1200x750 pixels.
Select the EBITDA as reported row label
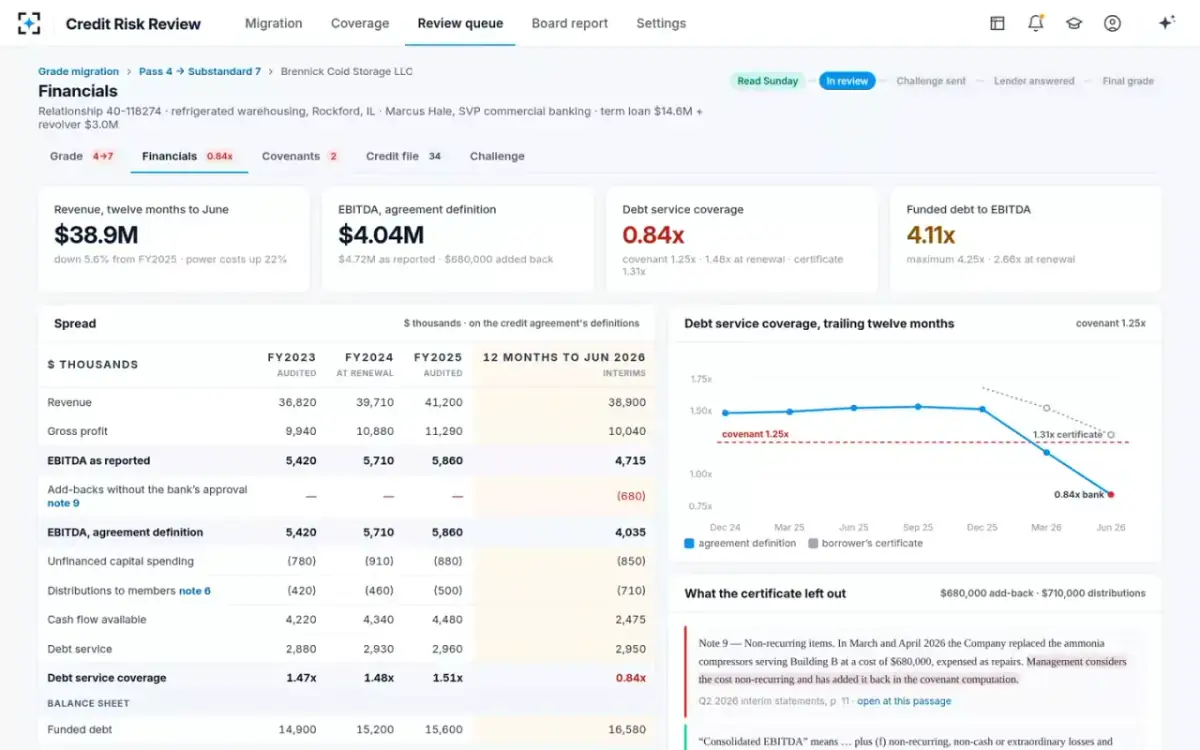[98, 461]
